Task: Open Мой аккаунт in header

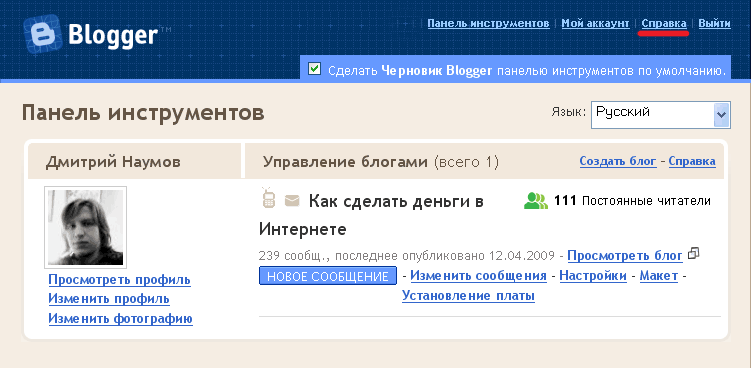Action: click(x=595, y=23)
